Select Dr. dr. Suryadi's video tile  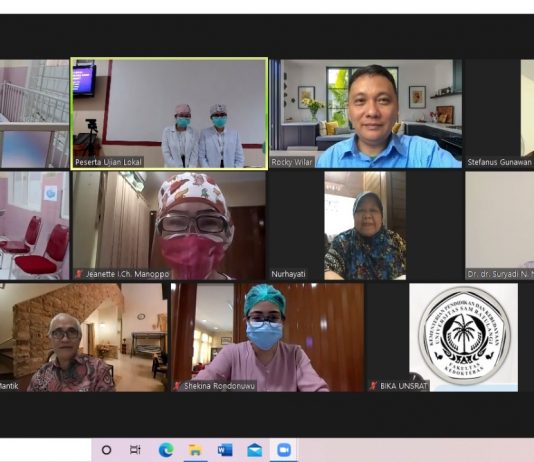(x=499, y=226)
